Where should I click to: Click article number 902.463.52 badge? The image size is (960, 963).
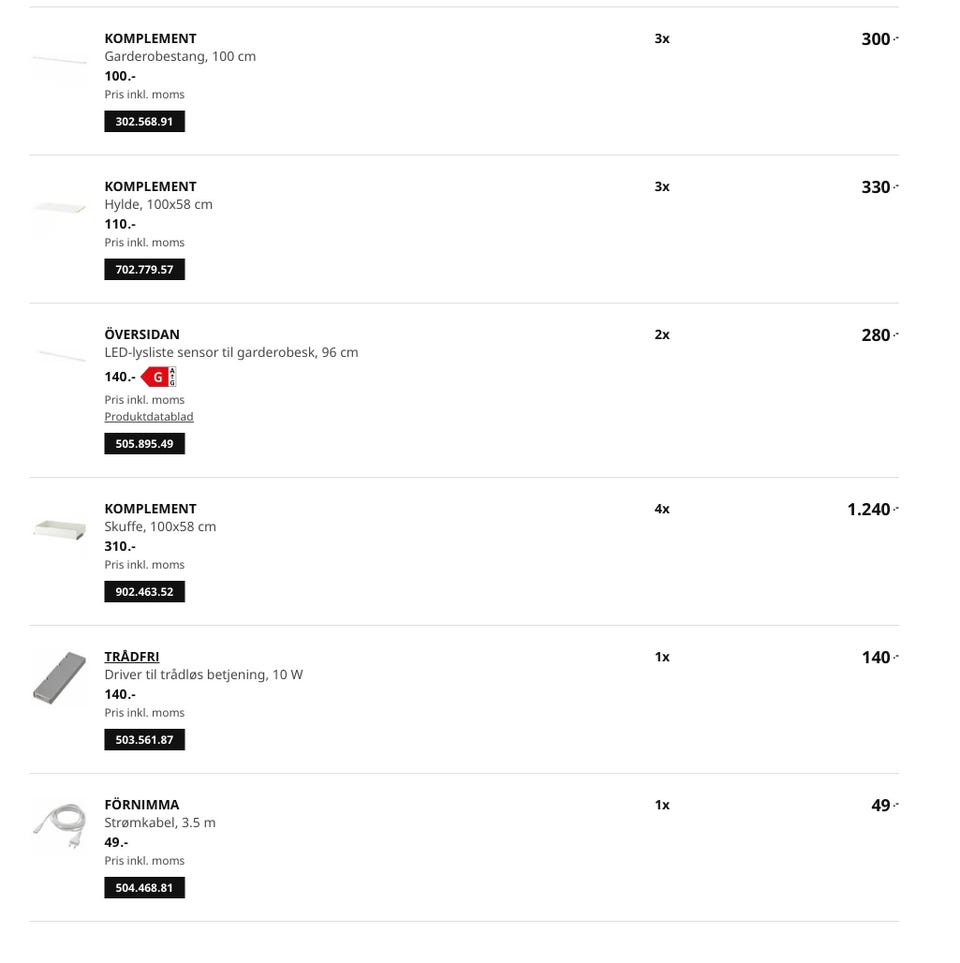click(144, 592)
